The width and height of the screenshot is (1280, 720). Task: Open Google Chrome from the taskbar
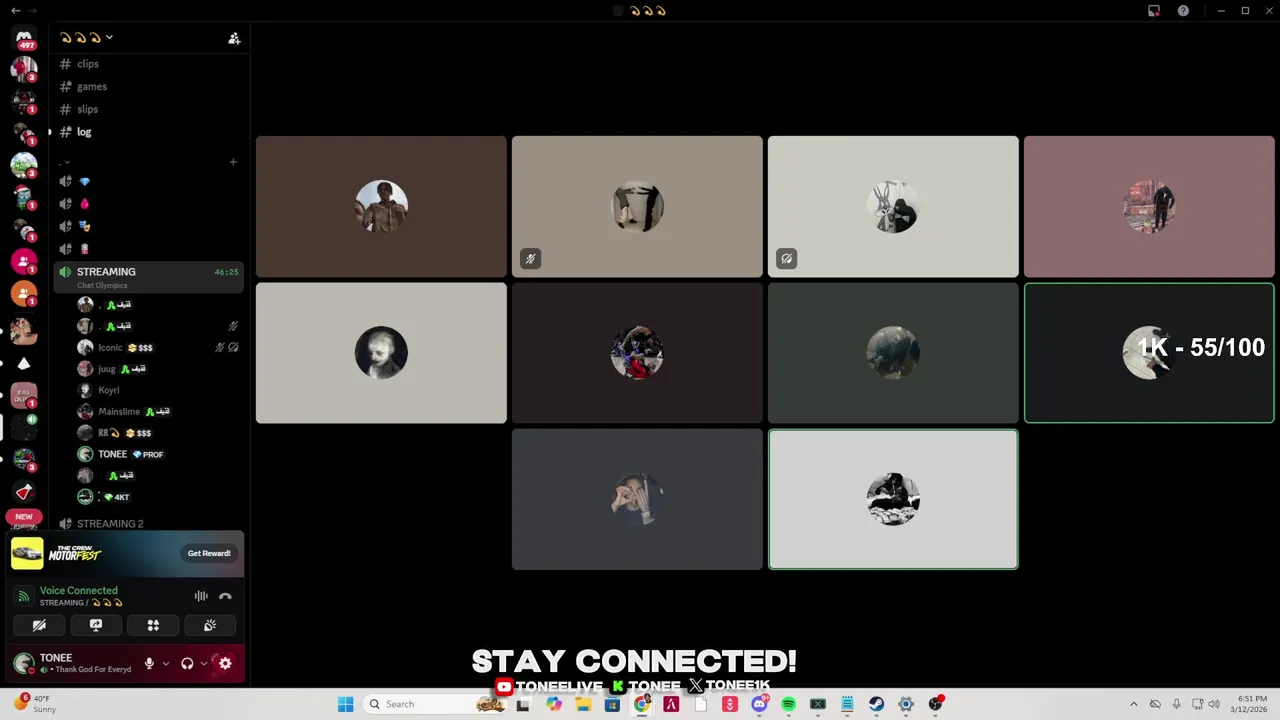pyautogui.click(x=642, y=704)
